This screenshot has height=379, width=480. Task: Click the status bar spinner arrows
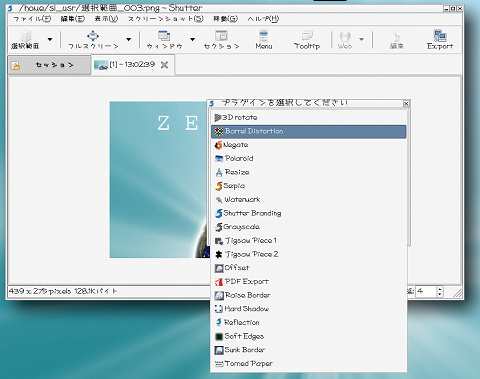(x=440, y=292)
